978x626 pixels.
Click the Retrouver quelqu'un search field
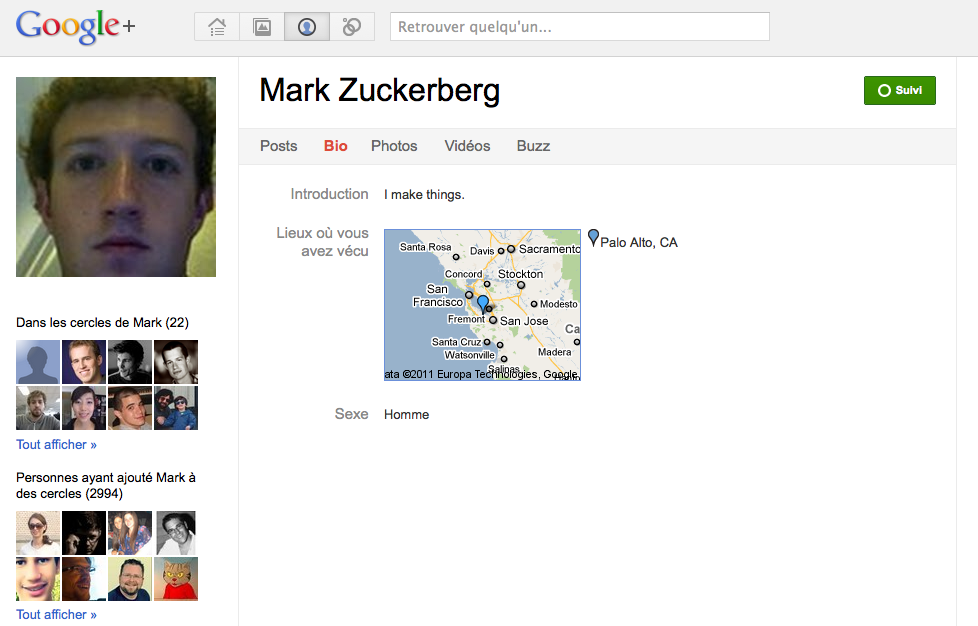tap(579, 27)
